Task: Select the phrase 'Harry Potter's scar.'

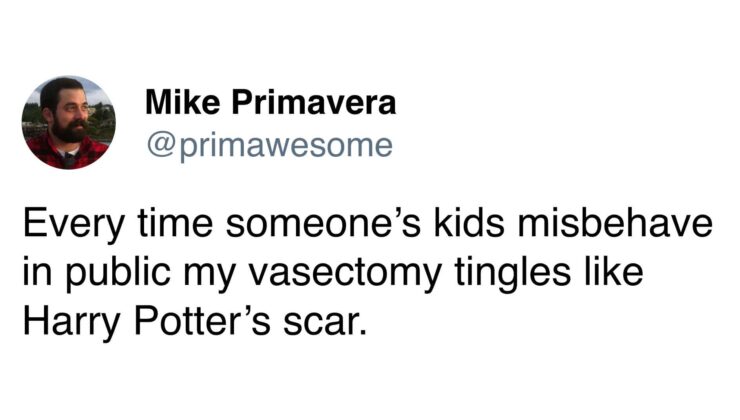Action: tap(194, 323)
